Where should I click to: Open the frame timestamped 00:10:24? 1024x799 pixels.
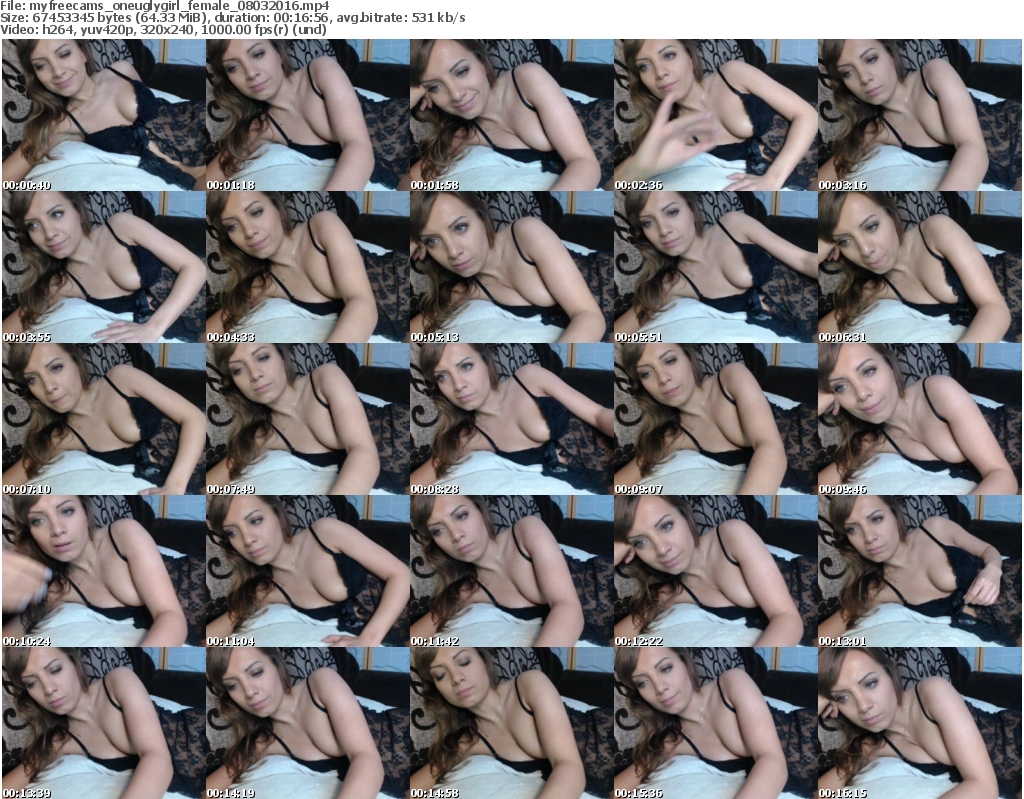(x=102, y=571)
